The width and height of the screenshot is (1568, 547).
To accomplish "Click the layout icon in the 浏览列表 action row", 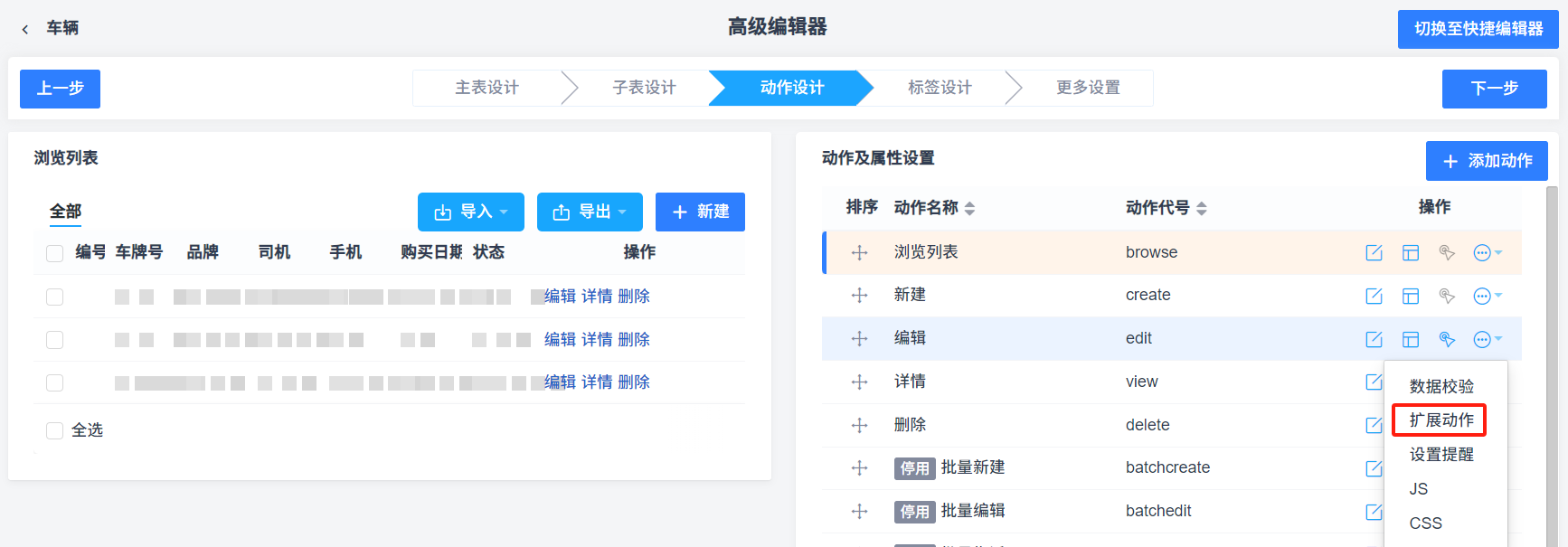I will (1411, 252).
